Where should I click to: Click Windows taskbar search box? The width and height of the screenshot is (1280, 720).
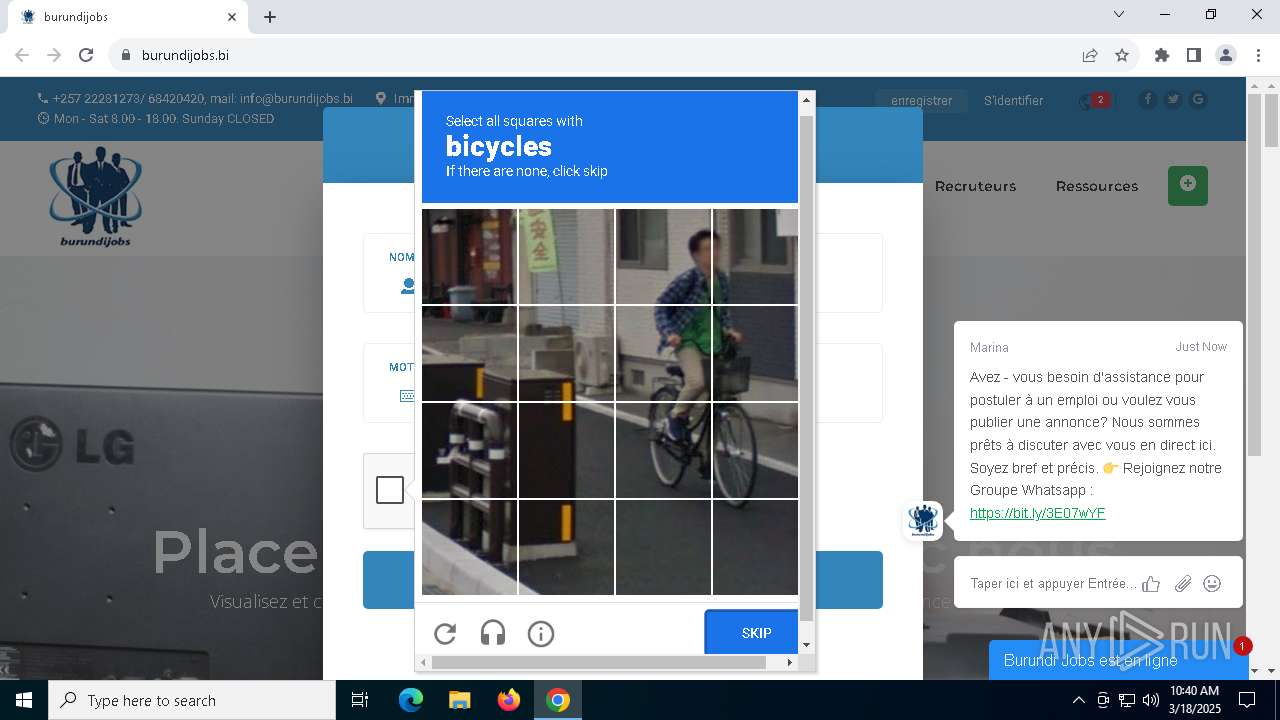(192, 700)
